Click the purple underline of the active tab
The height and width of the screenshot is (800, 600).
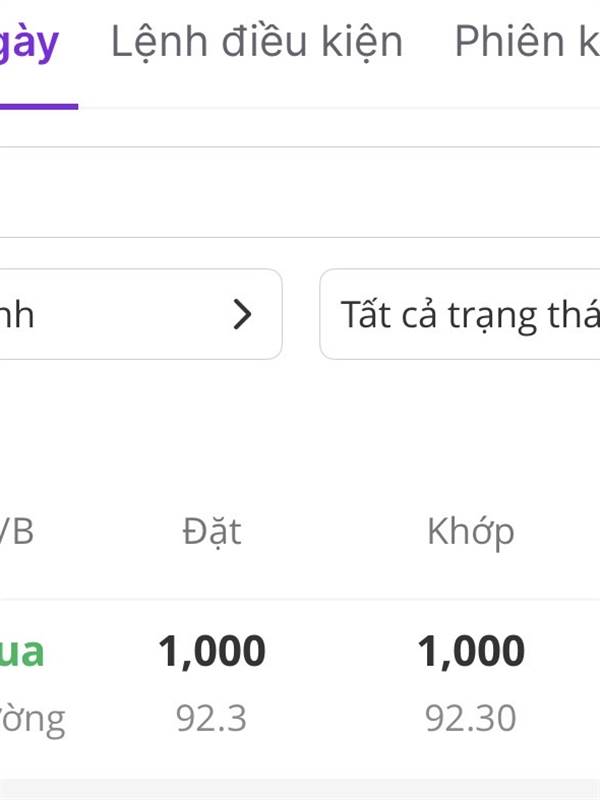pos(38,105)
